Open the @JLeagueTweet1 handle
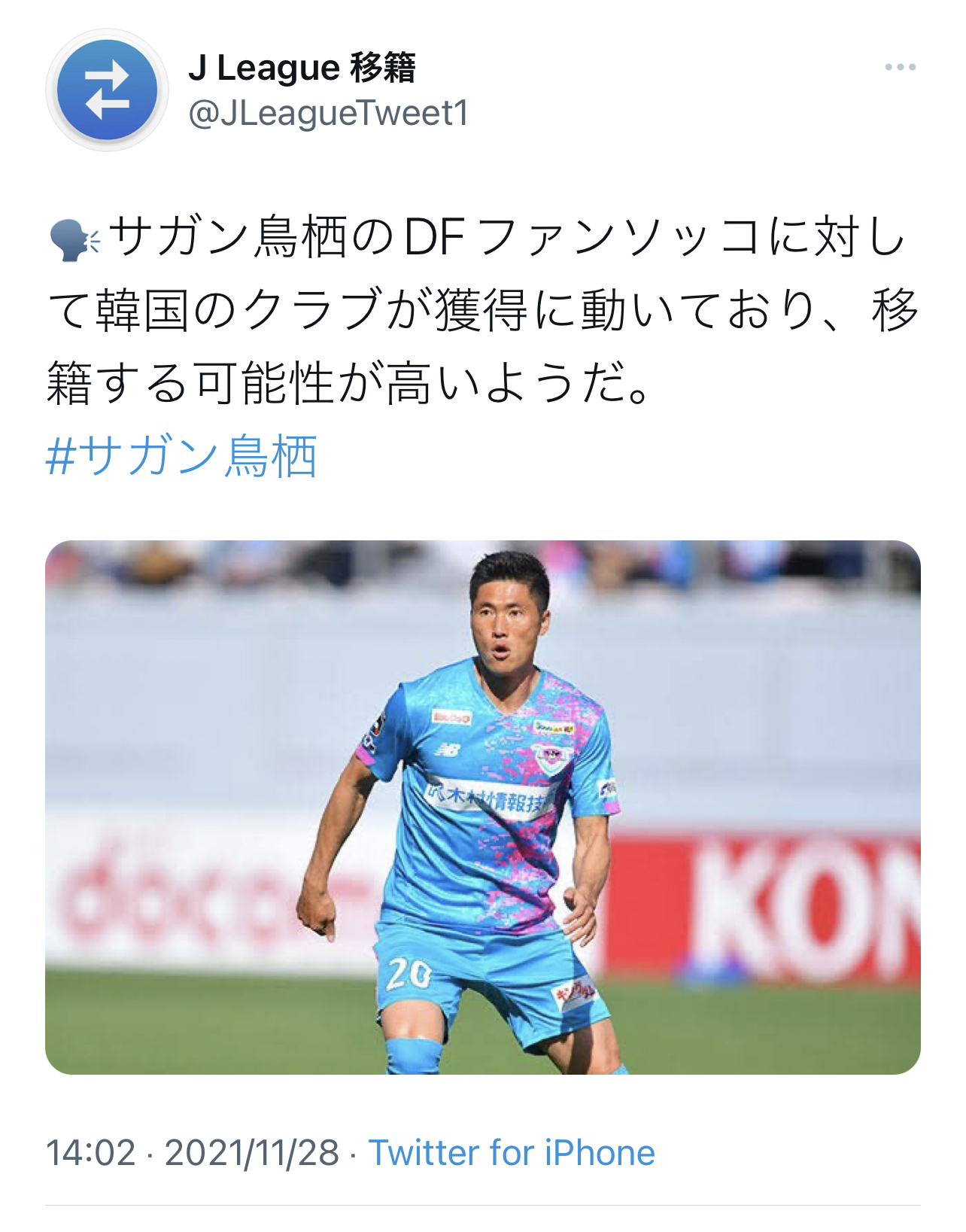This screenshot has height=1232, width=966. [x=328, y=114]
